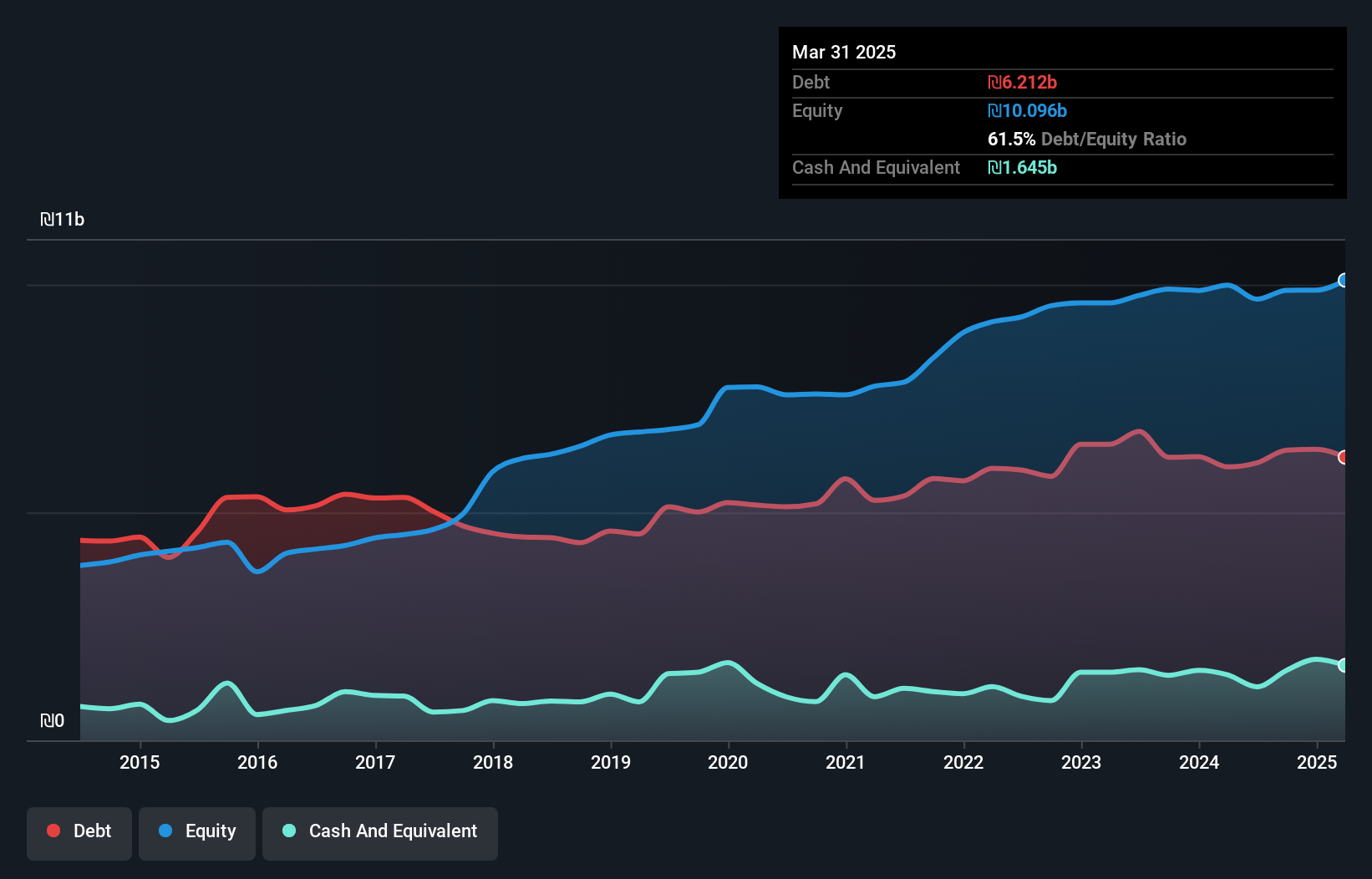This screenshot has height=879, width=1372.
Task: Select the Cash endpoint marker on chart
Action: click(1343, 665)
